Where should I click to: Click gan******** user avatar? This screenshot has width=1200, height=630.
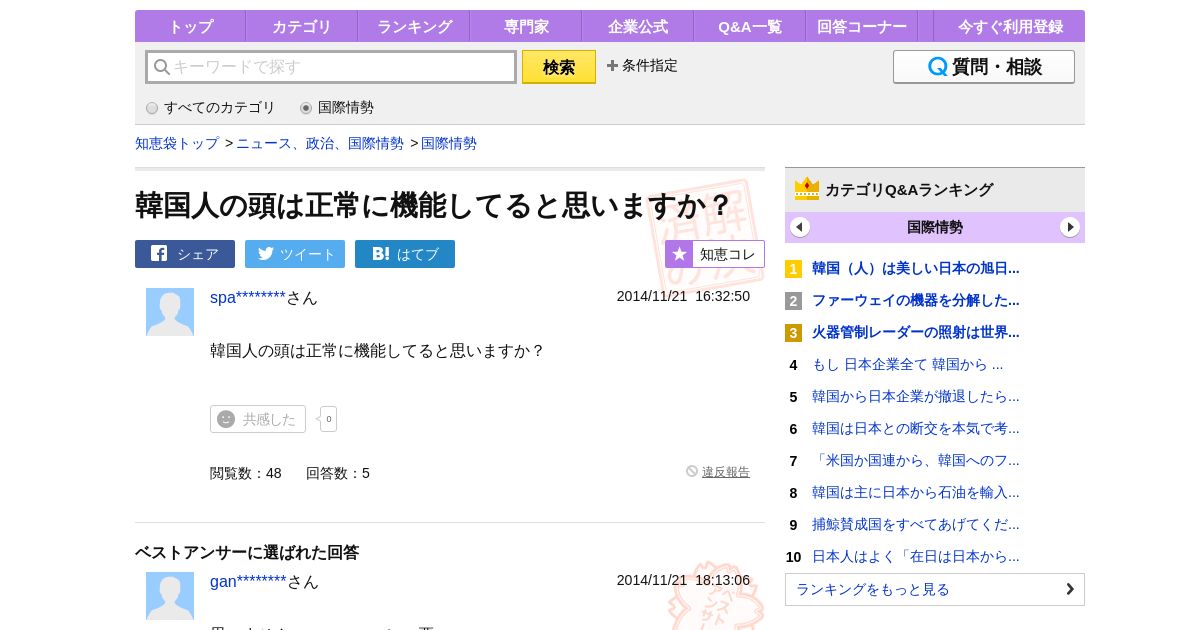click(170, 596)
